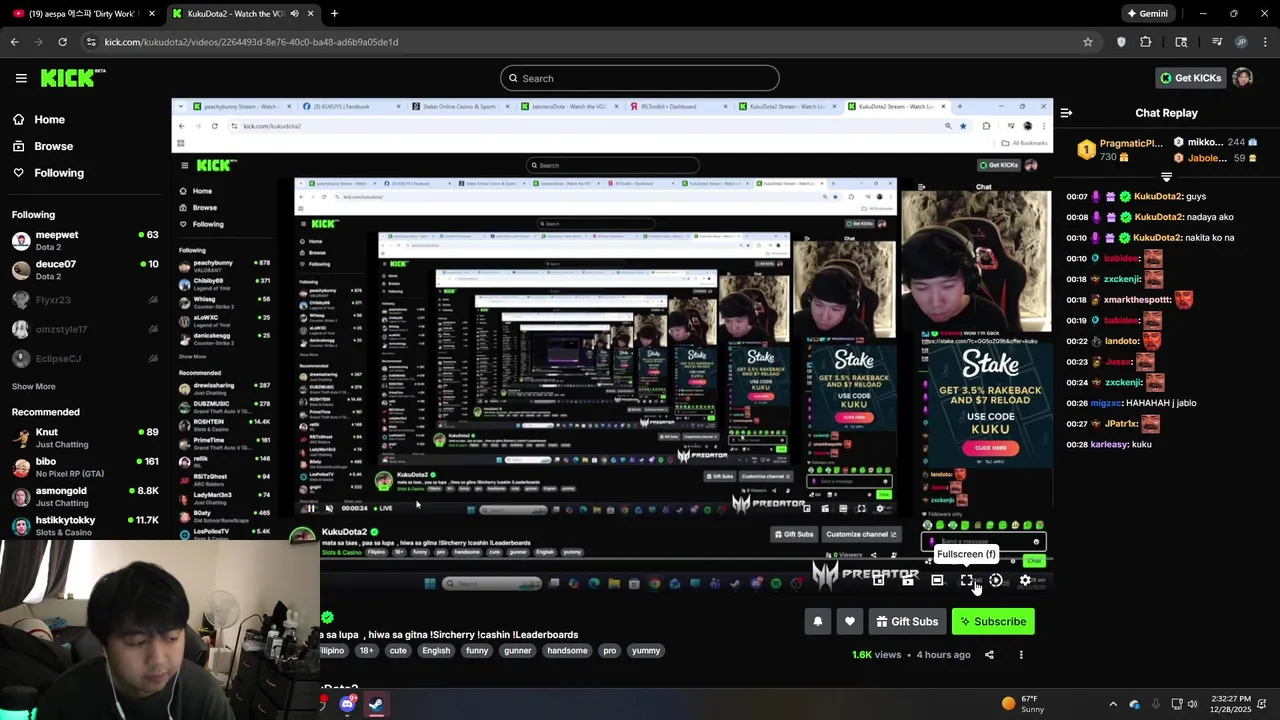Viewport: 1280px width, 720px height.
Task: Click the English tag
Action: click(436, 651)
